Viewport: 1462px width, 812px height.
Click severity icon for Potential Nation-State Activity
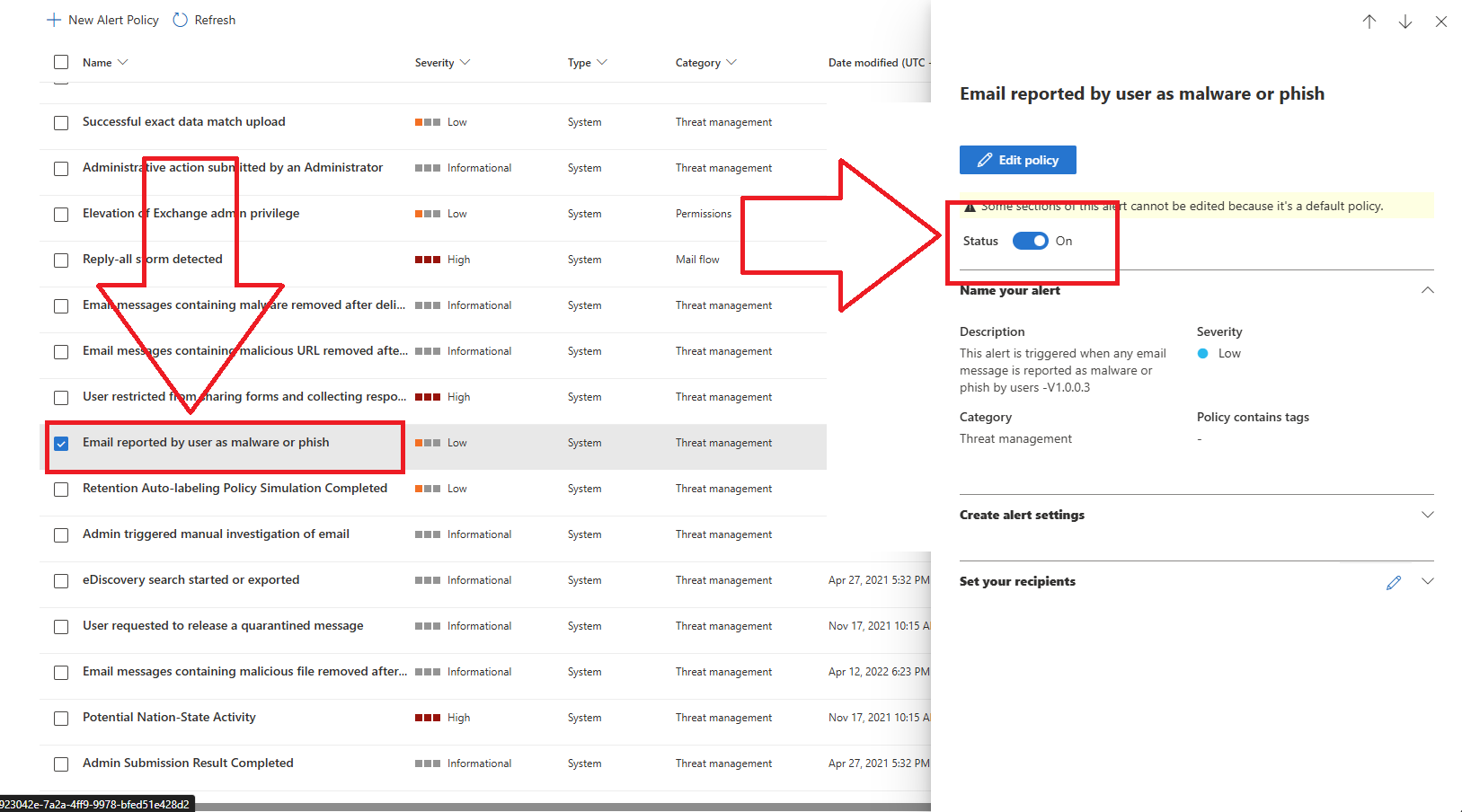point(428,718)
